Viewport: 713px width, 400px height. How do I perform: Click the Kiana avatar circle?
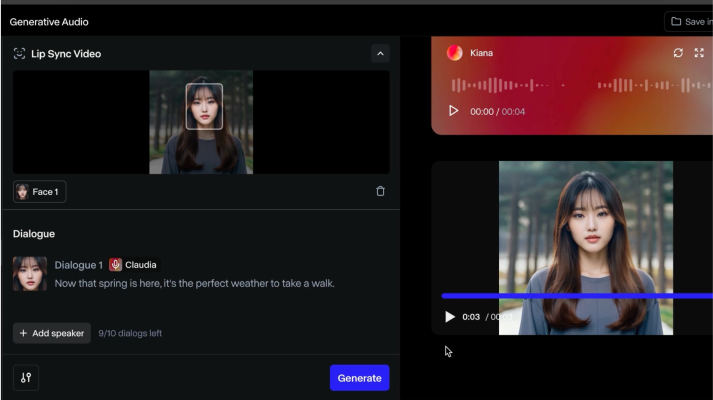click(454, 53)
